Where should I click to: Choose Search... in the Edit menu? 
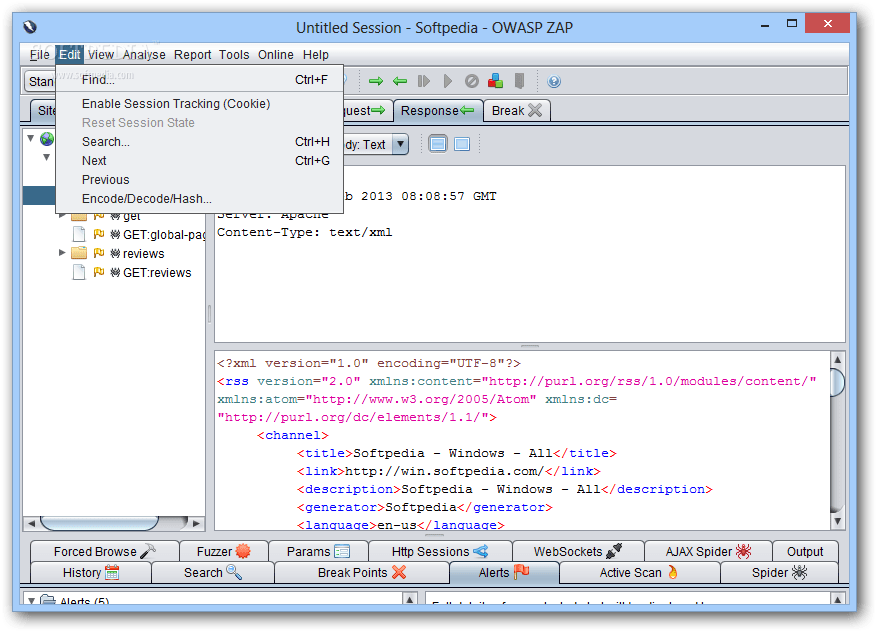point(199,142)
